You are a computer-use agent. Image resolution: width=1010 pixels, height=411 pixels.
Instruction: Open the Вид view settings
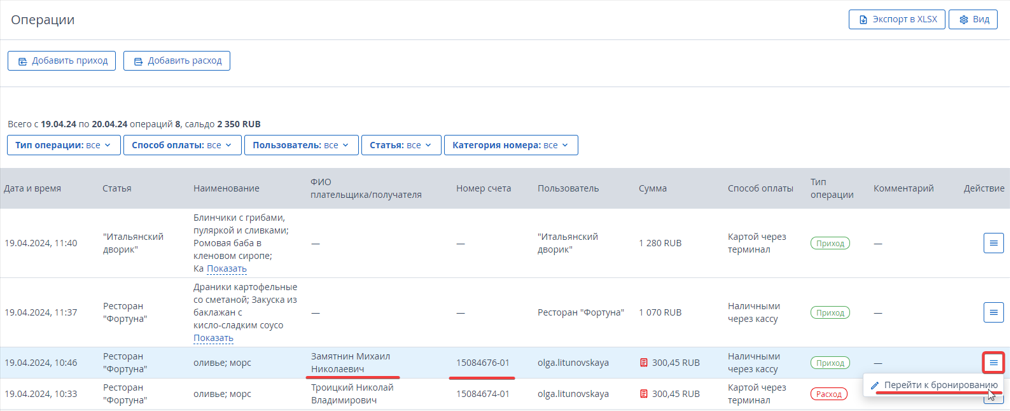973,20
